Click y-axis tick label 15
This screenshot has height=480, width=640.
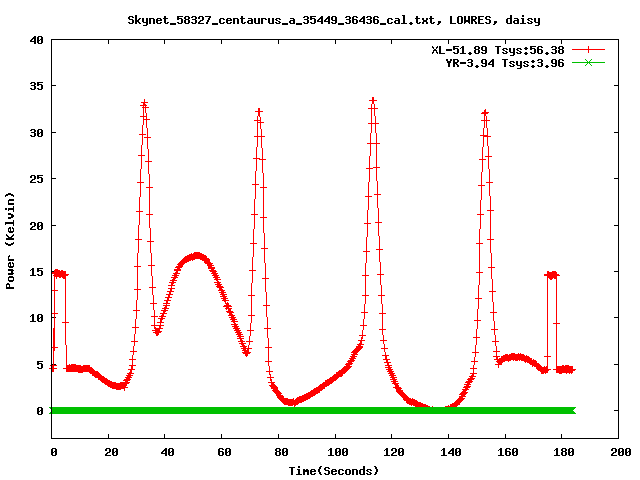(36, 272)
